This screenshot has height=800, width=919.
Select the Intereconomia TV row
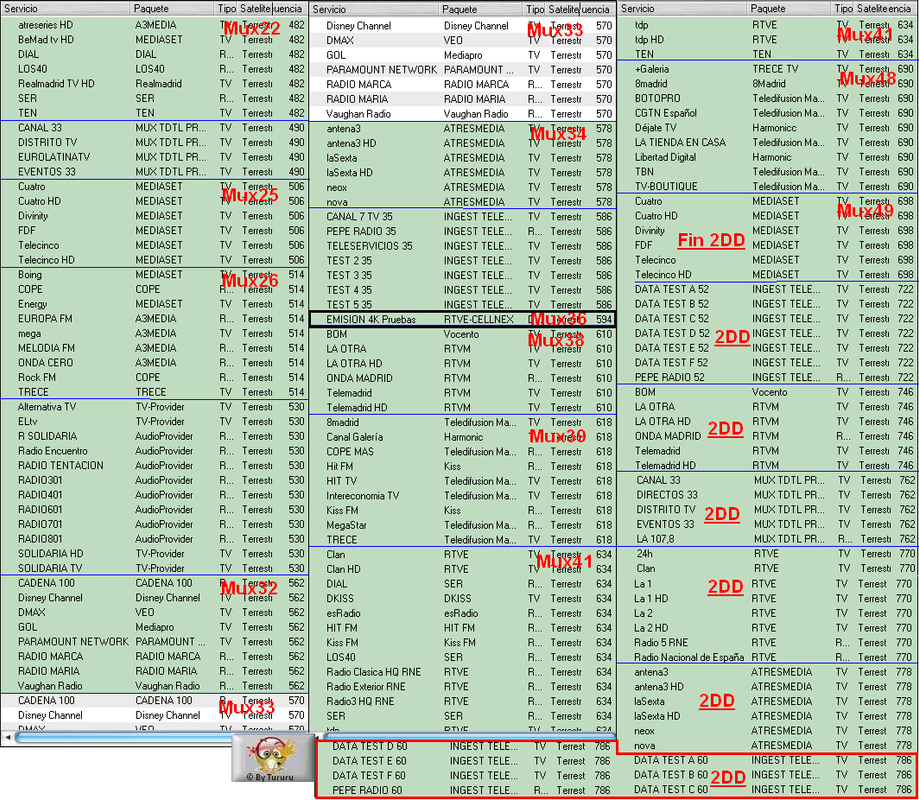point(462,495)
